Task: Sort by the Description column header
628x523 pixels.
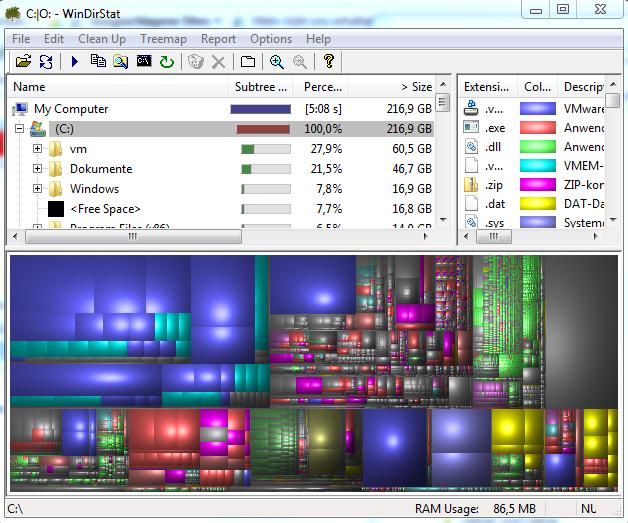Action: [581, 86]
